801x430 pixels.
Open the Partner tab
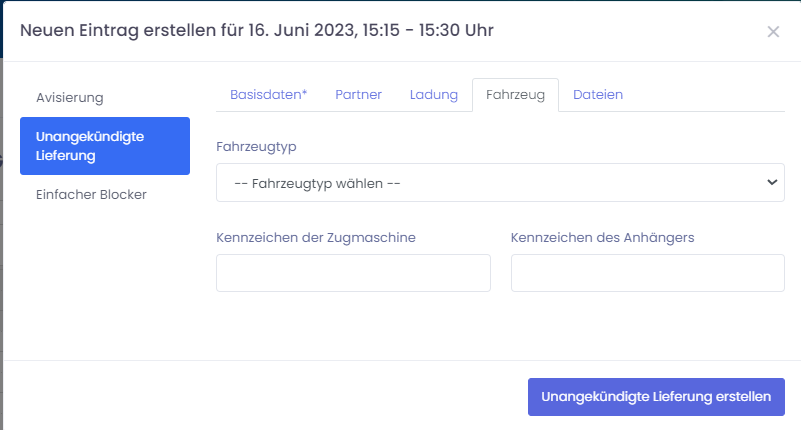coord(358,95)
